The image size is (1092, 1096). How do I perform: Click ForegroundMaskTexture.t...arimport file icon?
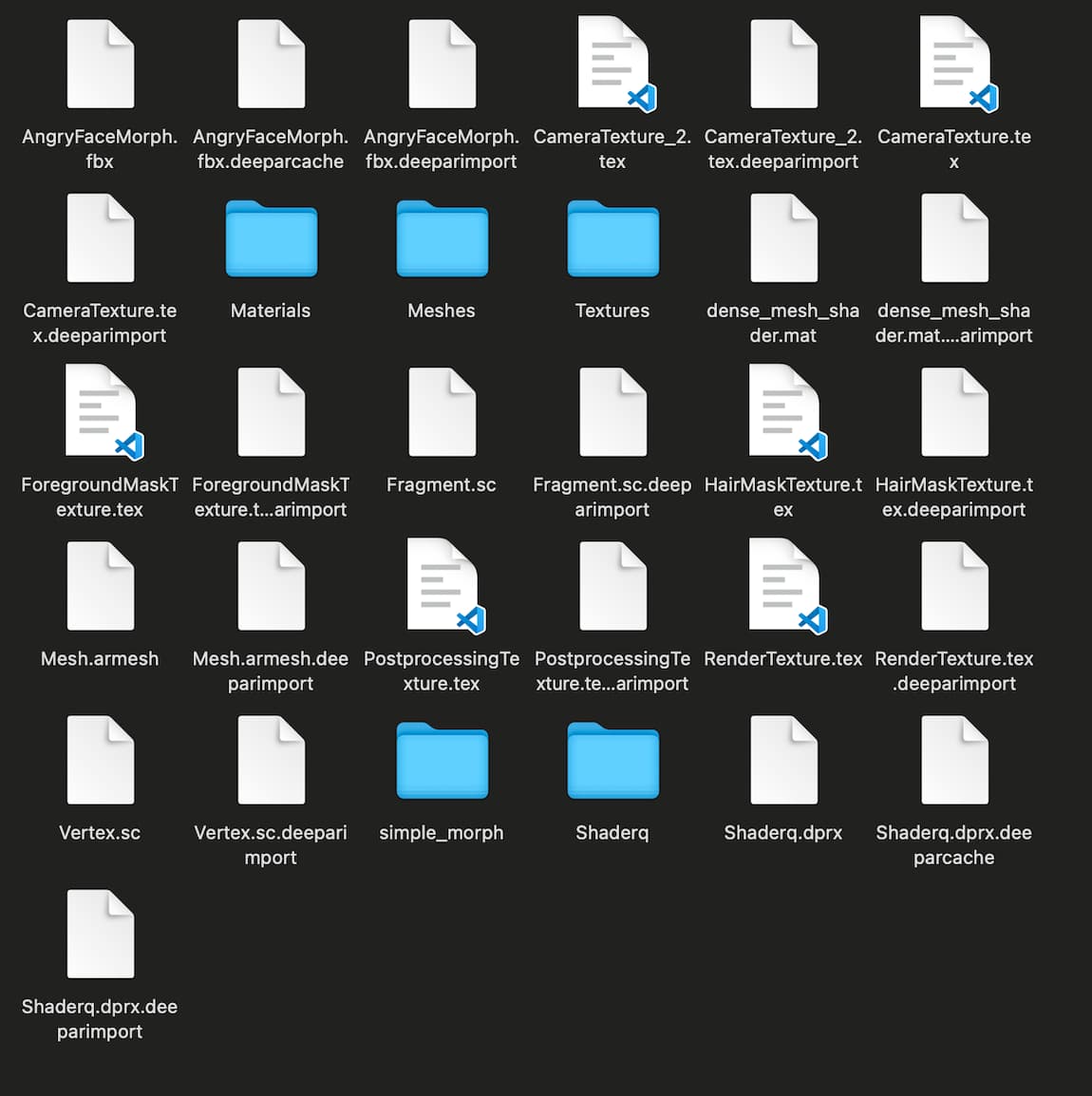(x=271, y=411)
